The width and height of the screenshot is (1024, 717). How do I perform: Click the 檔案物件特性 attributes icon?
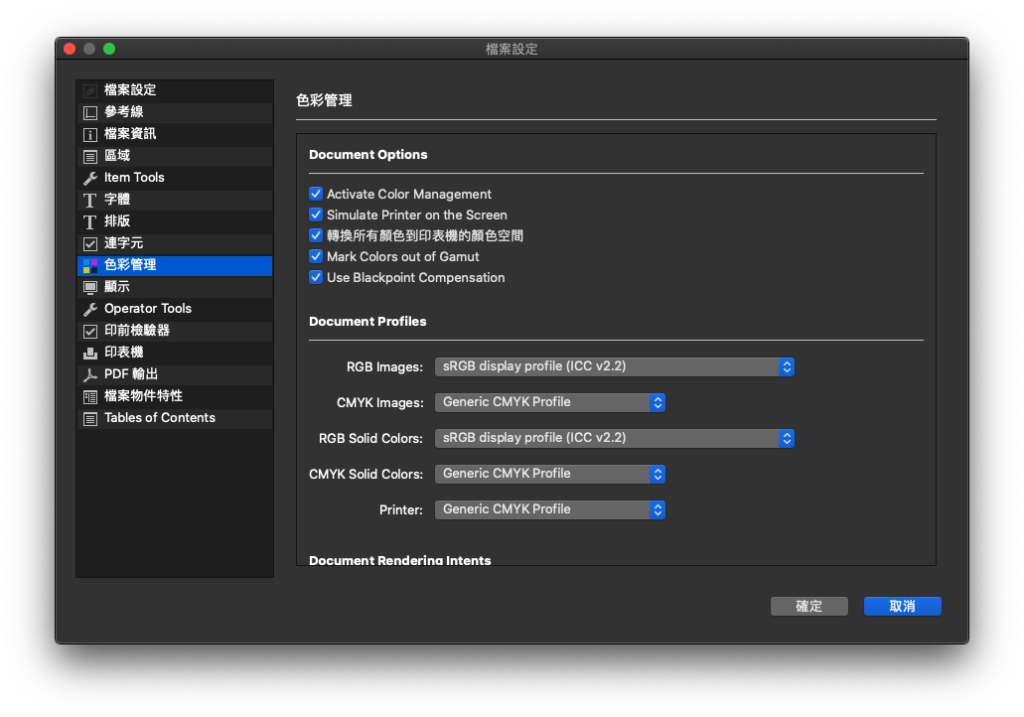[x=90, y=397]
